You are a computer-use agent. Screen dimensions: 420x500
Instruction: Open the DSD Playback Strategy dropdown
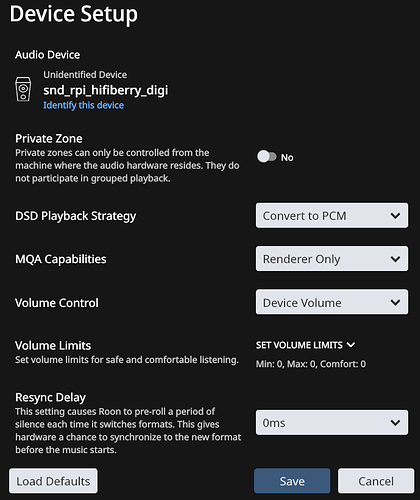pos(332,216)
